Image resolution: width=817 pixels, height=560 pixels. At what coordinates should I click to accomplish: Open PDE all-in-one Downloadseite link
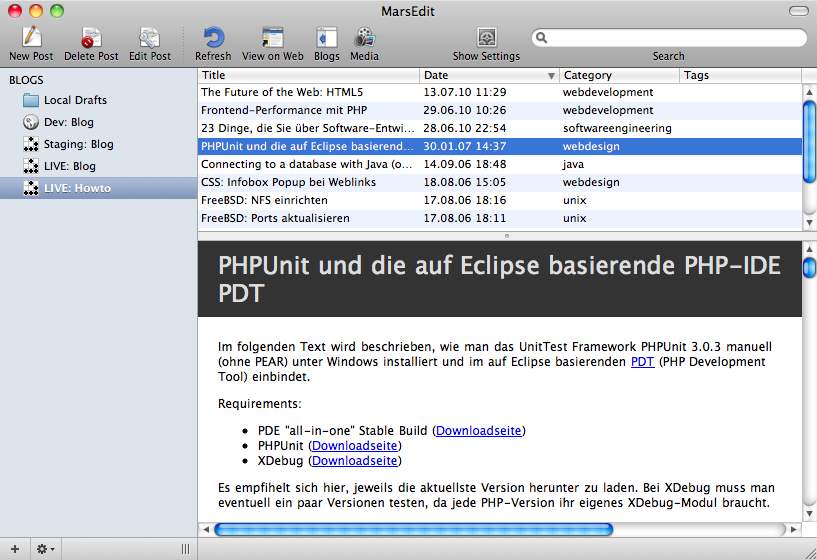coord(478,431)
